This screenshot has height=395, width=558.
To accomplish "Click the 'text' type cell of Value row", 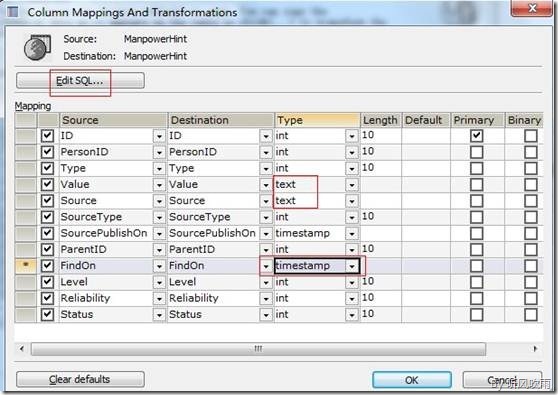I will [x=310, y=185].
